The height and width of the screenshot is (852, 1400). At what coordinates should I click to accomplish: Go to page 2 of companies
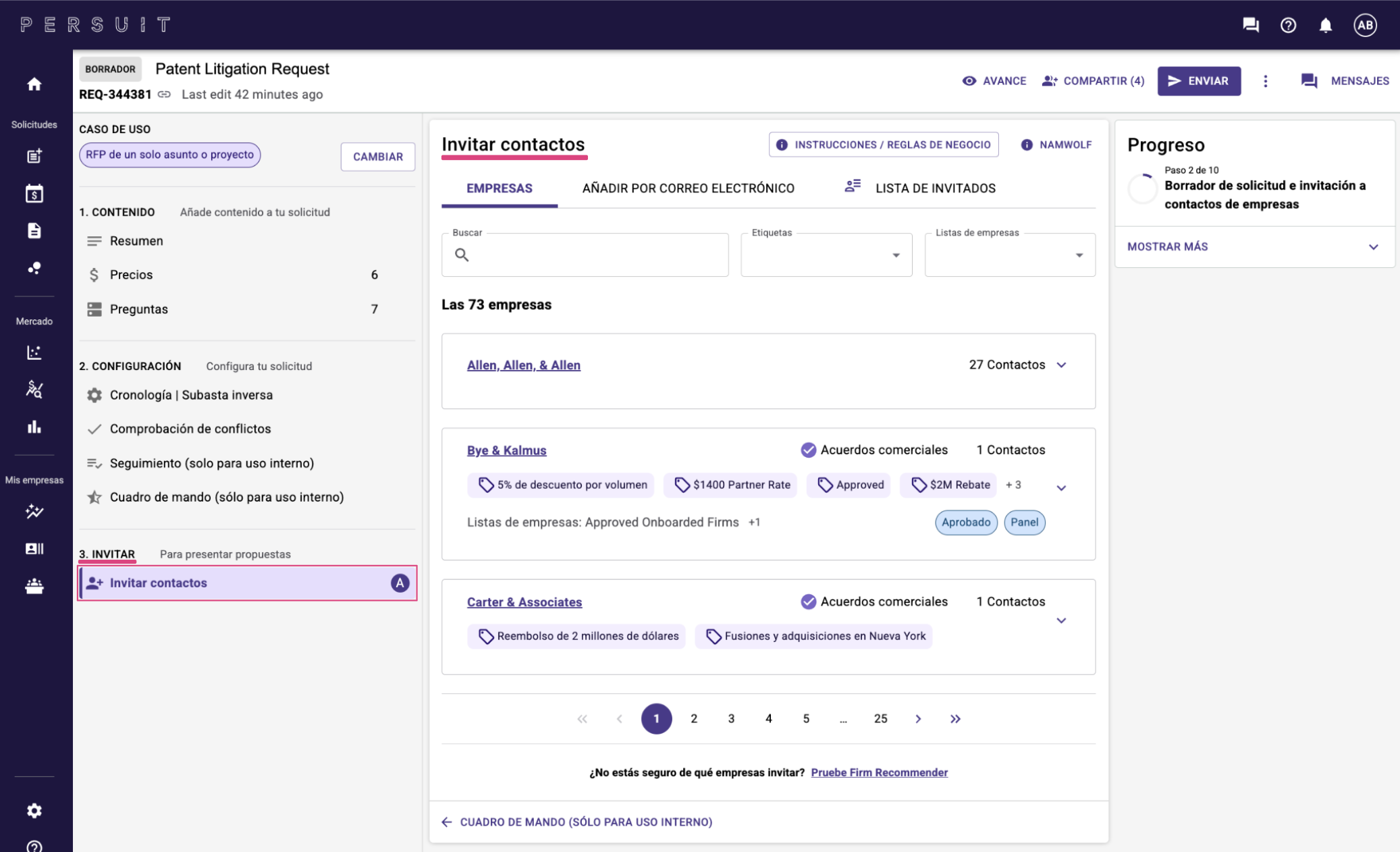(694, 719)
